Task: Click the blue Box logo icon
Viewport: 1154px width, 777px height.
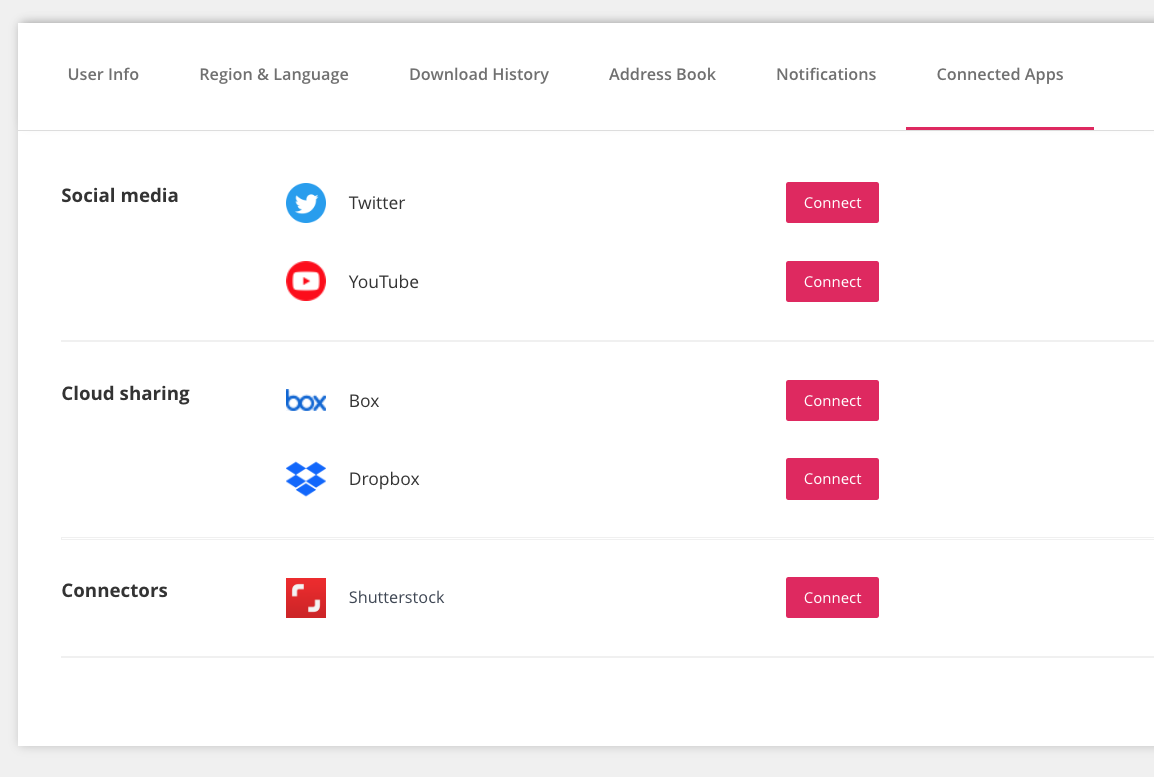Action: 306,401
